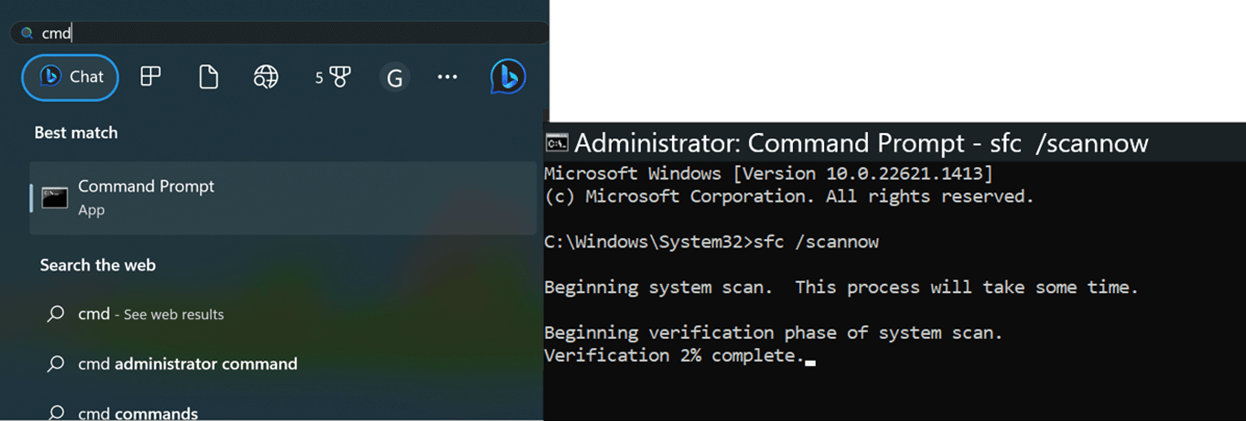The height and width of the screenshot is (421, 1246).
Task: Select the Documents filter icon
Action: [208, 77]
